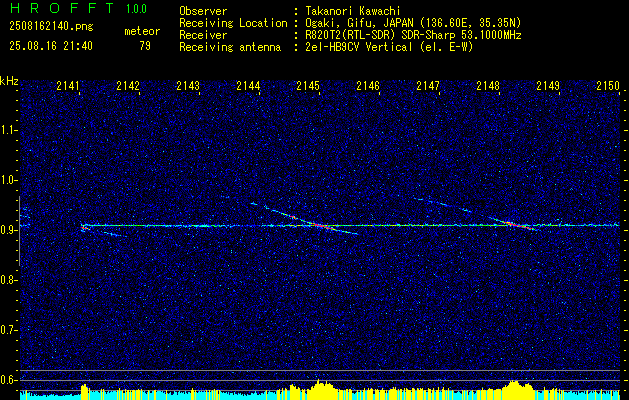Click observer name Takanori Kawachi
Image resolution: width=629 pixels, height=400 pixels.
point(353,11)
